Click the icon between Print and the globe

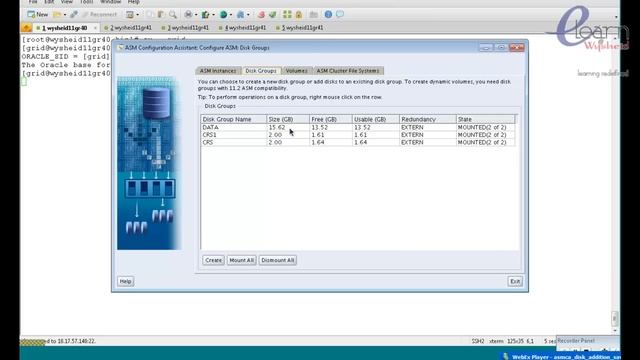205,15
